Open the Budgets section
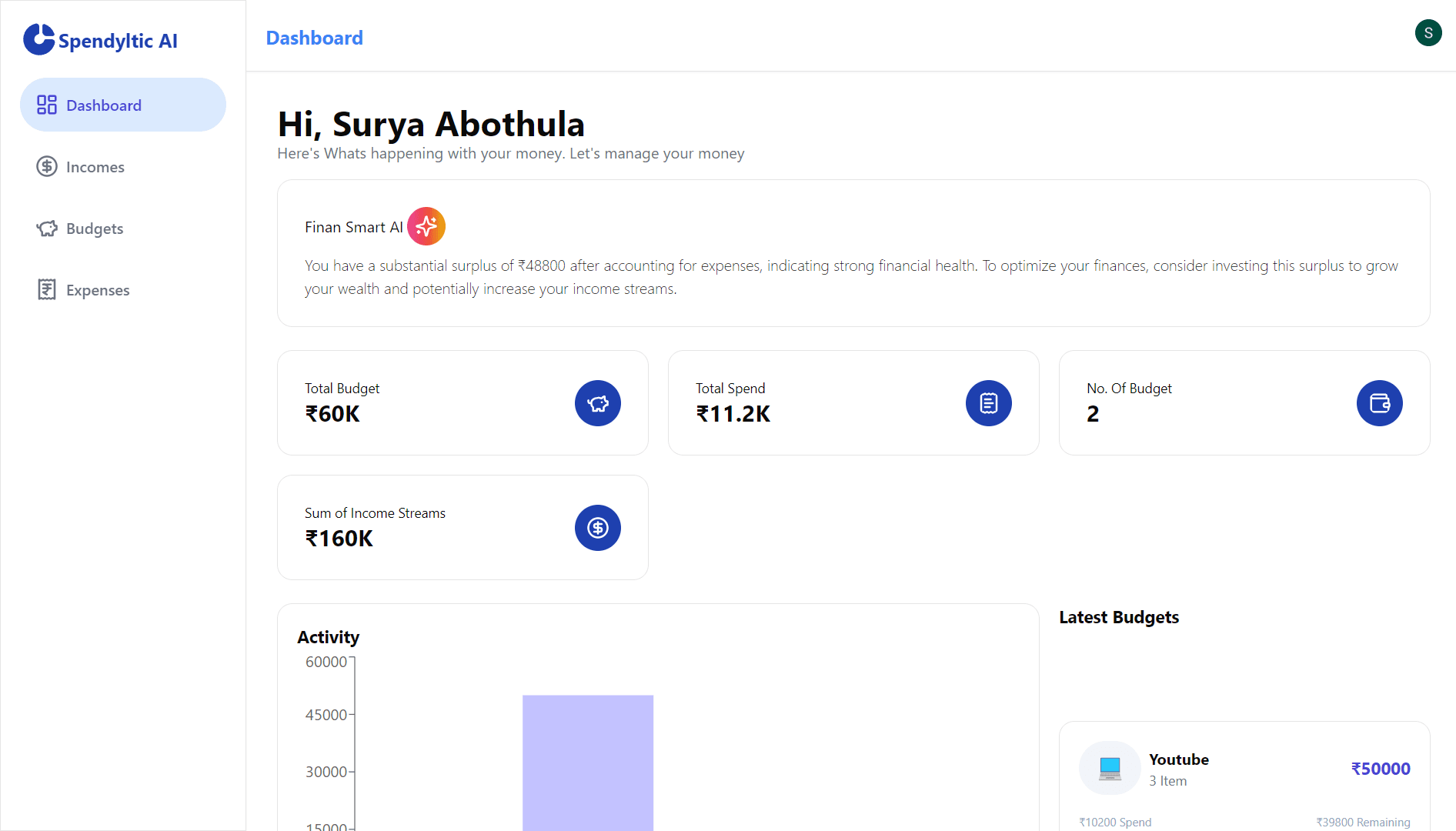1456x831 pixels. click(123, 228)
